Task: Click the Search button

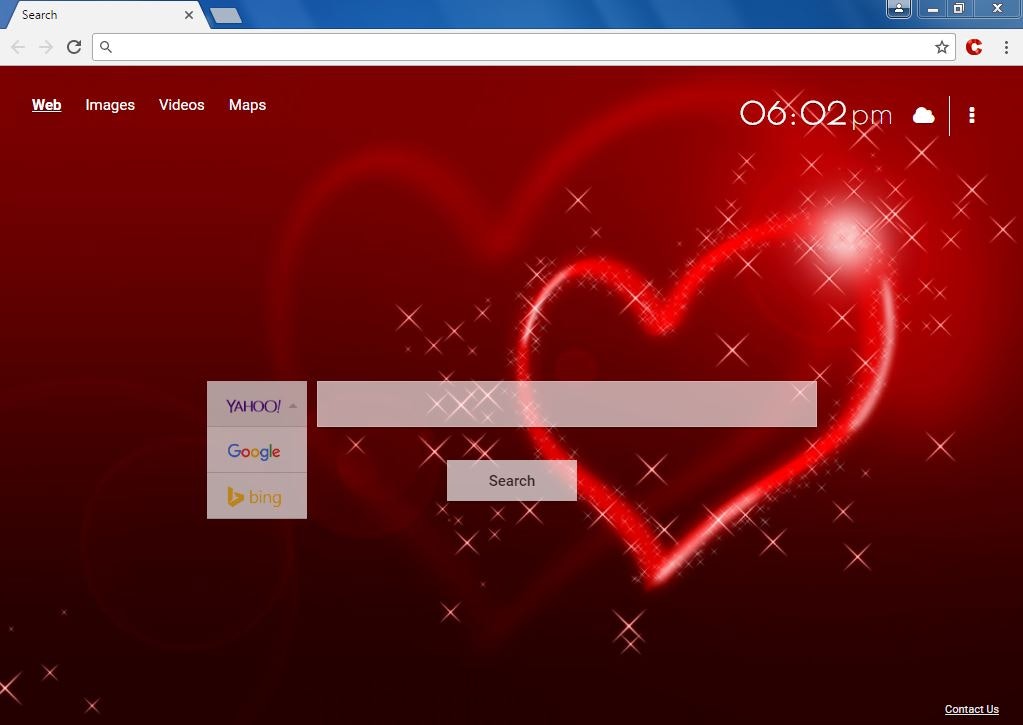Action: [x=512, y=481]
